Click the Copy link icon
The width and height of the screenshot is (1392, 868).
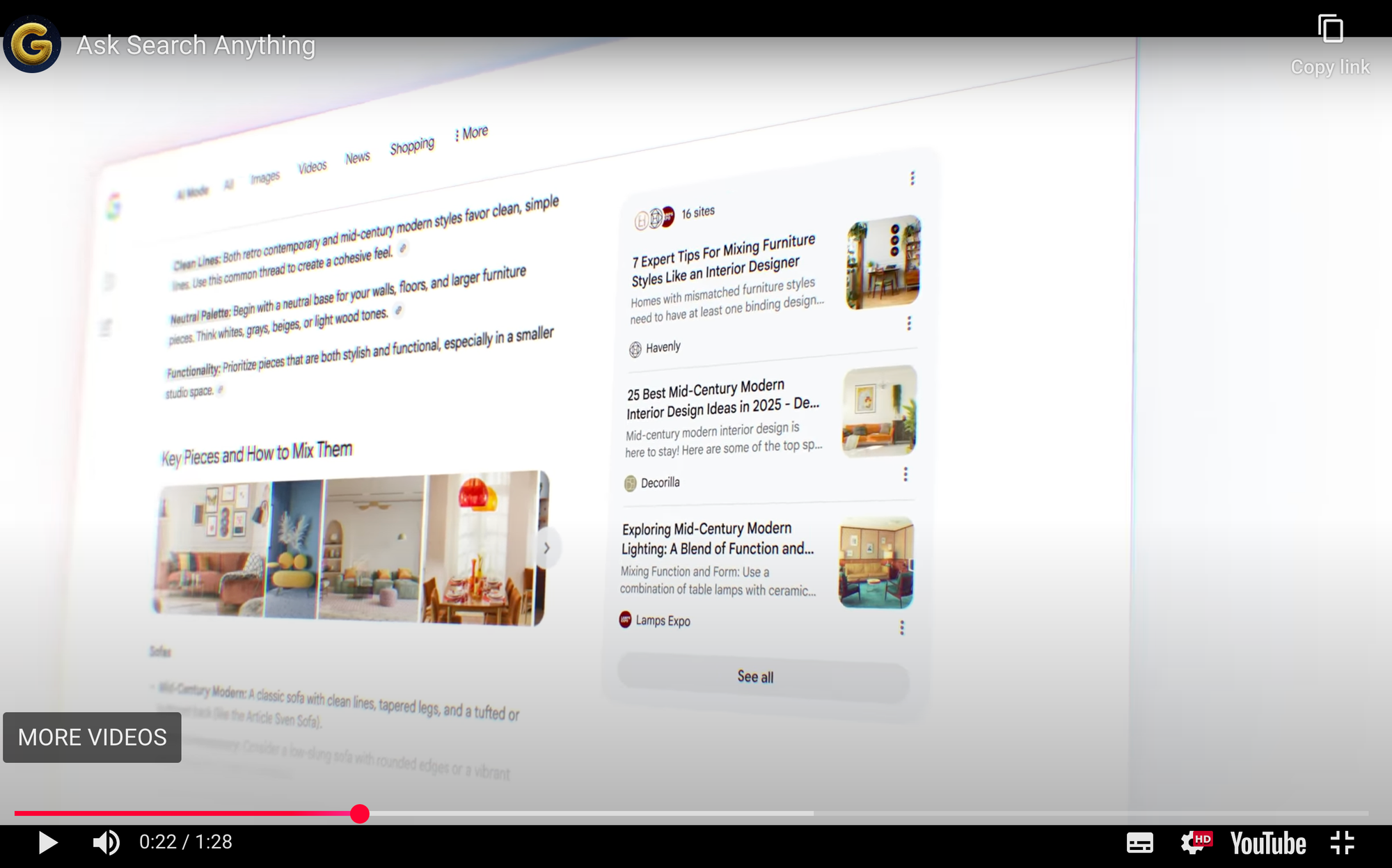(1330, 29)
